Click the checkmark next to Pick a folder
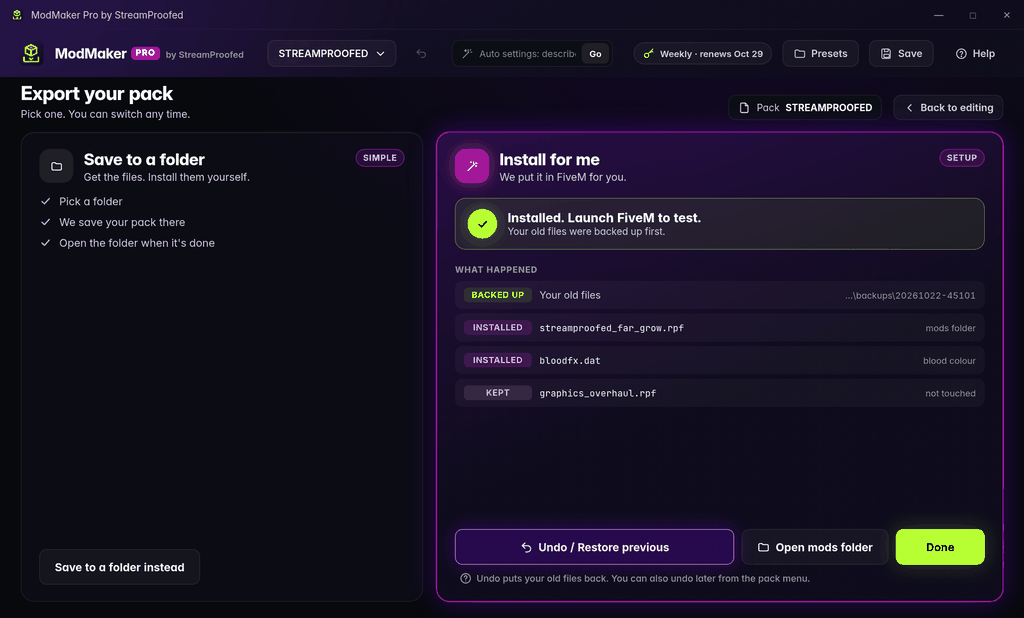The width and height of the screenshot is (1024, 618). 46,201
